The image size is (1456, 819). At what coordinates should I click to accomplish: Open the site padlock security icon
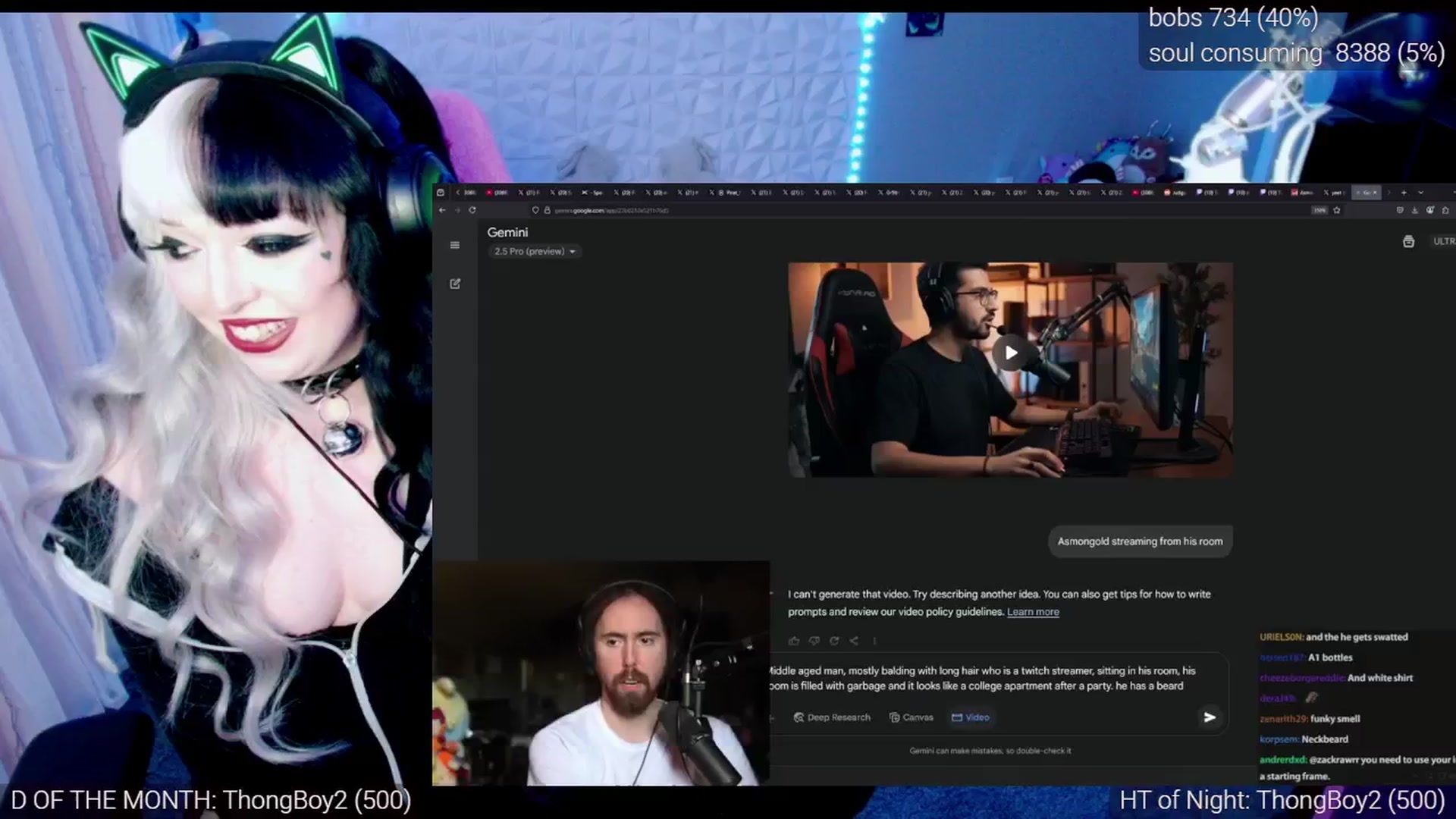point(547,210)
